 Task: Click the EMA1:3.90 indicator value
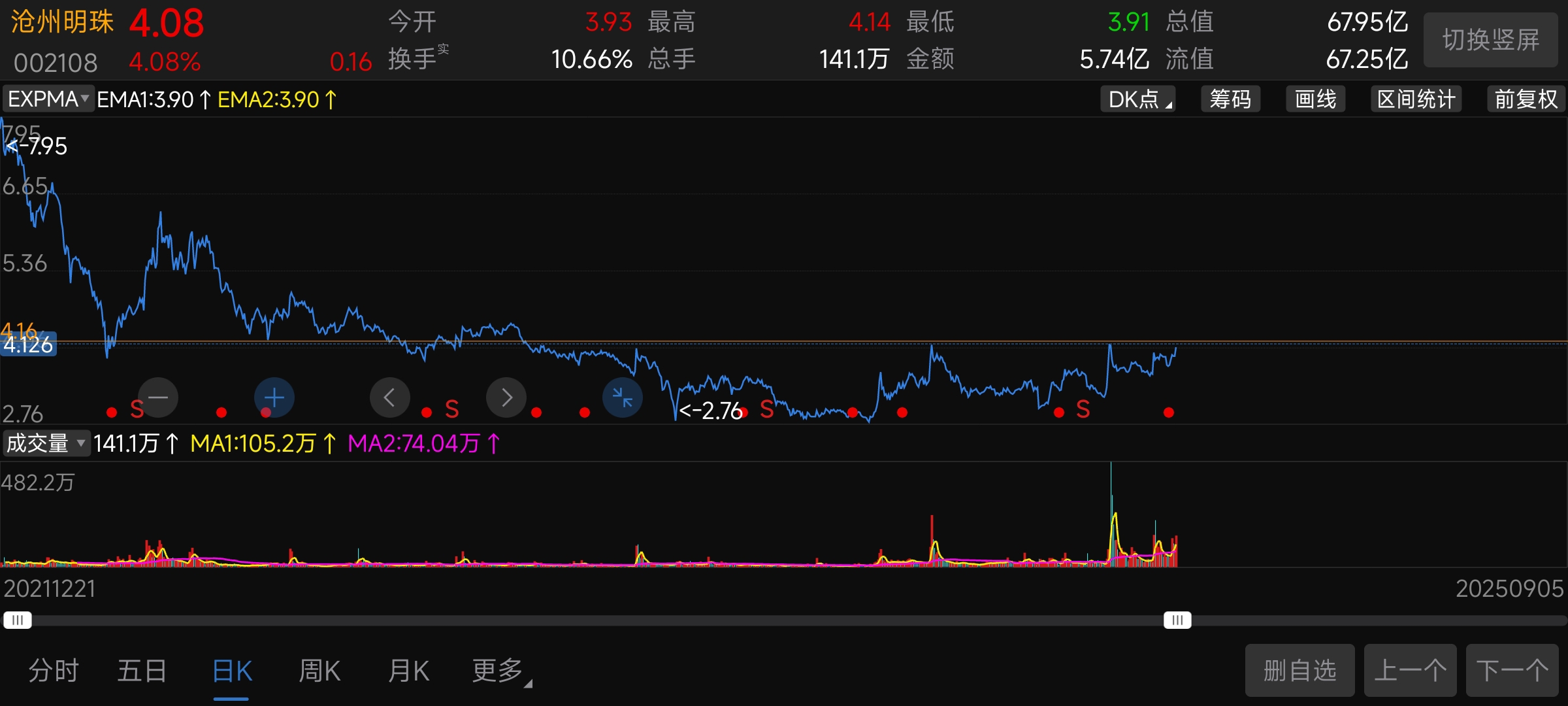coord(154,99)
